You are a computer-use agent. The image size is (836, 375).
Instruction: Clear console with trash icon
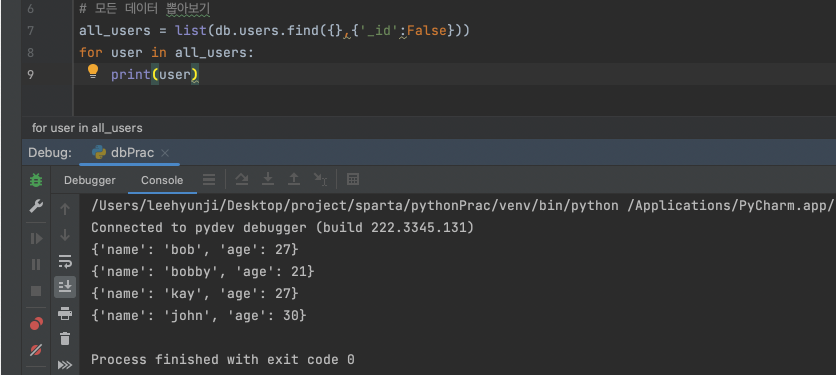[x=65, y=339]
